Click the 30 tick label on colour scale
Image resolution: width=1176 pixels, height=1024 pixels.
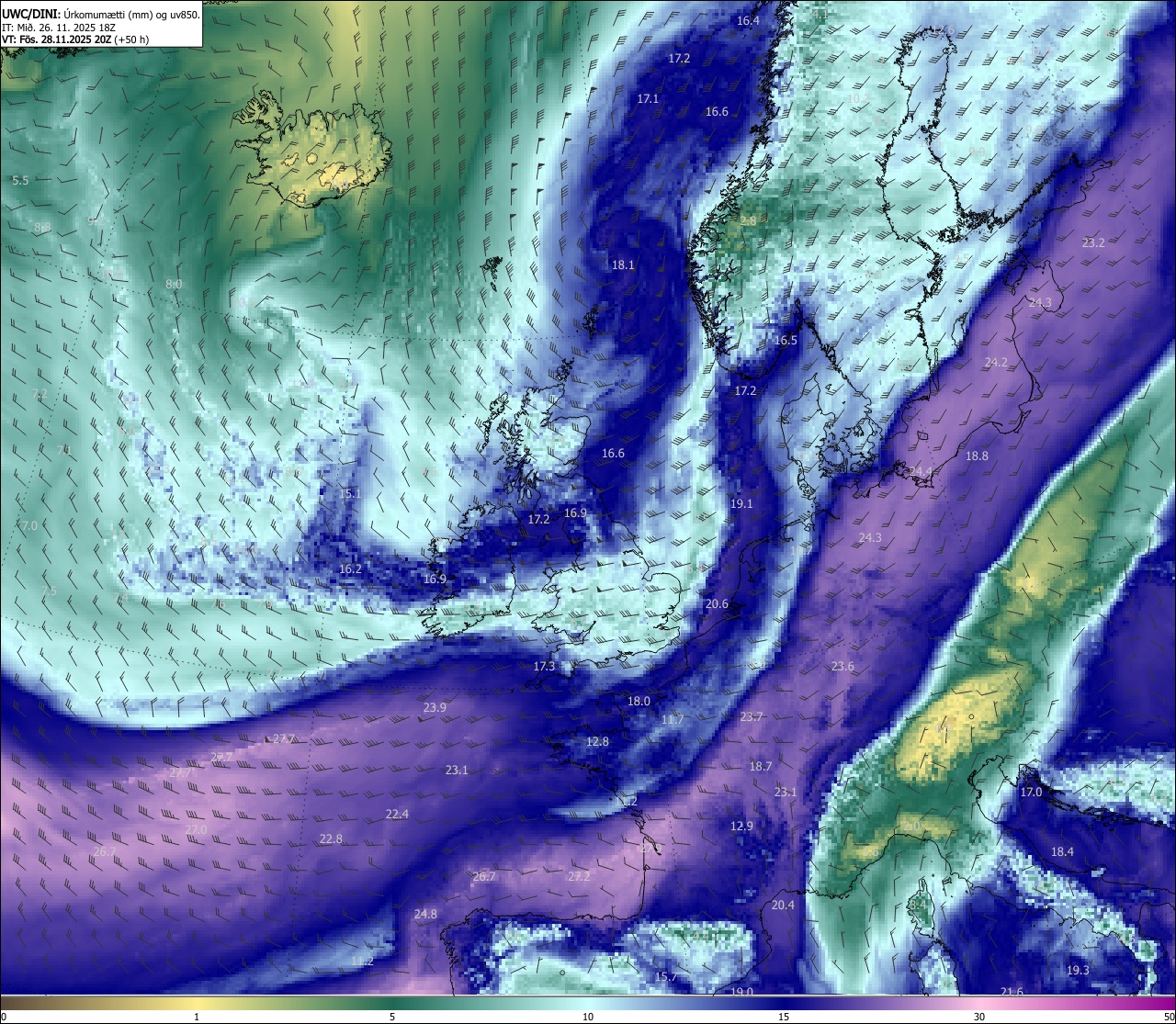[x=979, y=1017]
